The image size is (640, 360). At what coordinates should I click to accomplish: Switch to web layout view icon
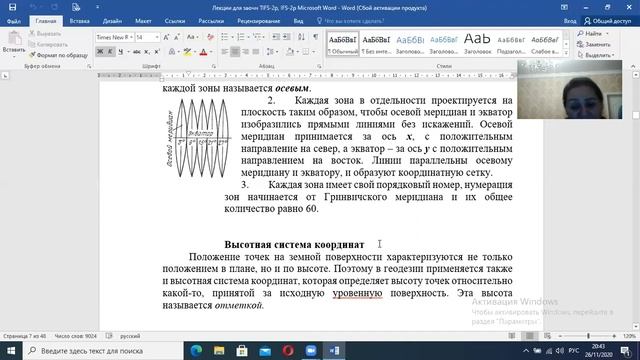coord(547,336)
